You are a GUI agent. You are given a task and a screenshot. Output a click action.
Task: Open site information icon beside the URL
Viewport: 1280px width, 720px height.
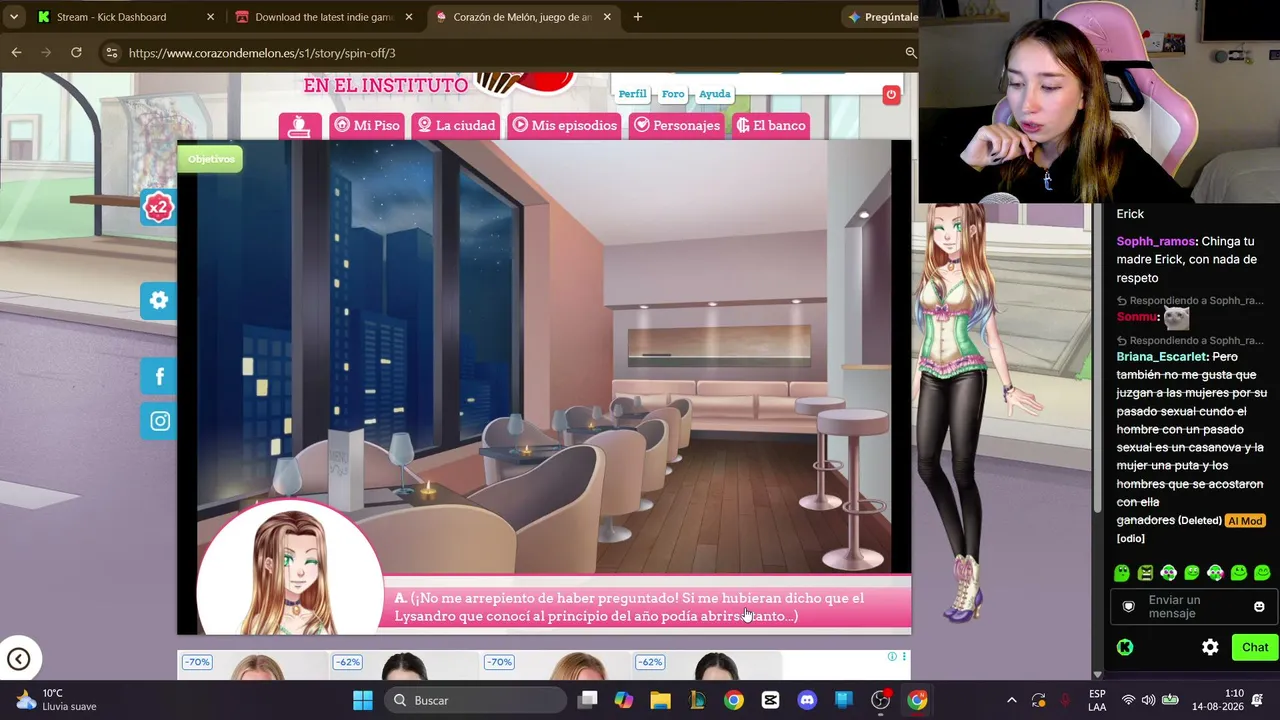coord(111,53)
